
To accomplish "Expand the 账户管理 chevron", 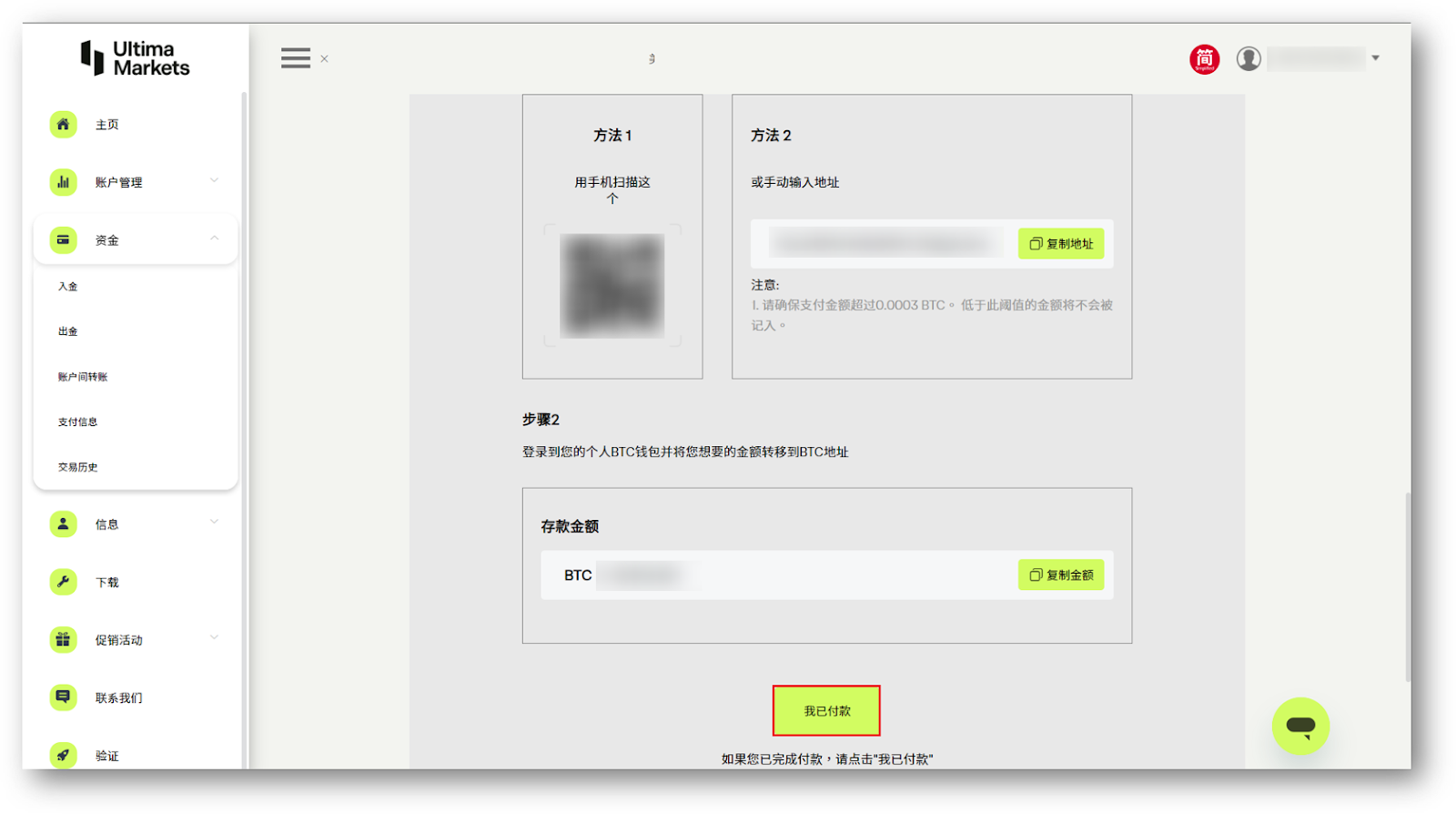I will click(215, 180).
